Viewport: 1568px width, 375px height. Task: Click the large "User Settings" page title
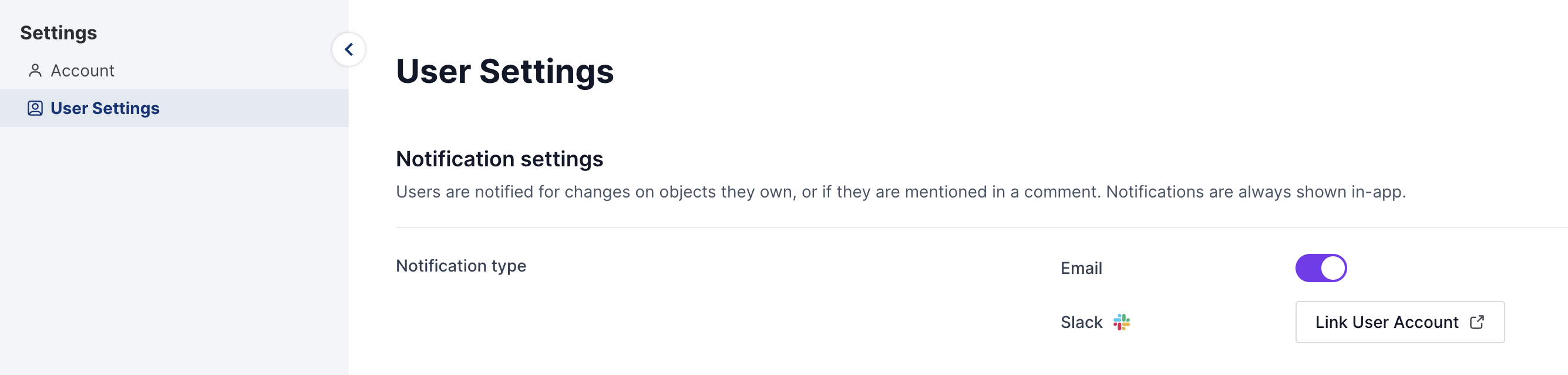(x=504, y=71)
